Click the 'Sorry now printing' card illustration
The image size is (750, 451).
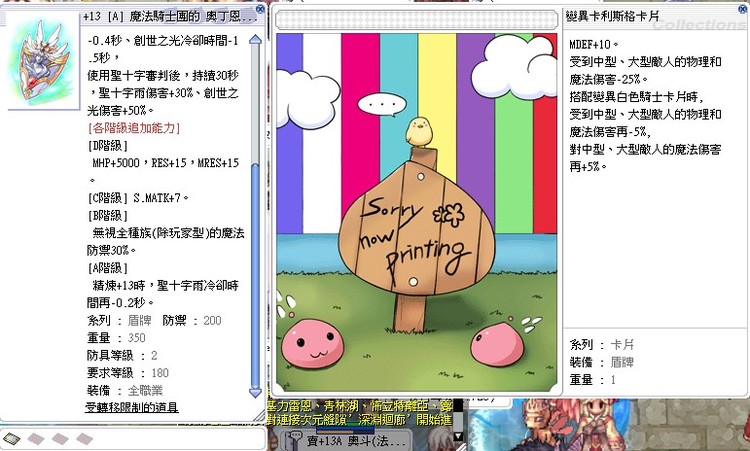[x=417, y=212]
